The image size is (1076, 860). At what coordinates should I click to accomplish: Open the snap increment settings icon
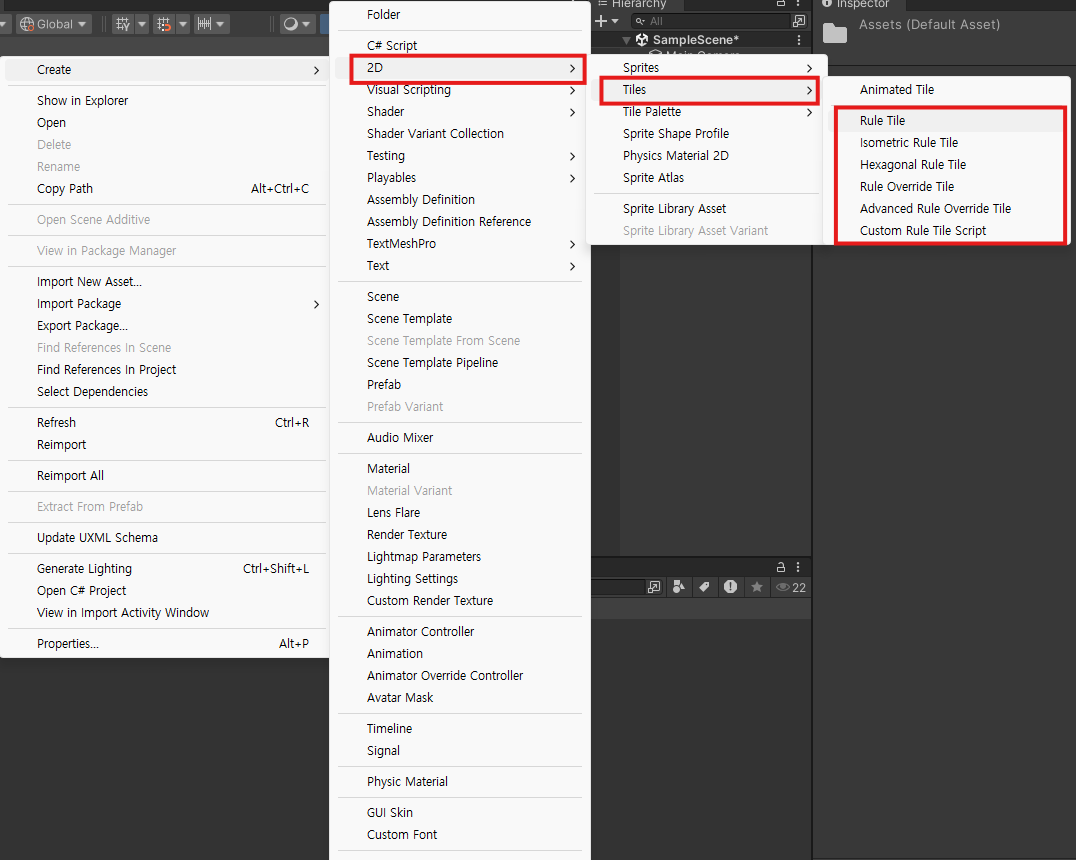click(x=204, y=25)
